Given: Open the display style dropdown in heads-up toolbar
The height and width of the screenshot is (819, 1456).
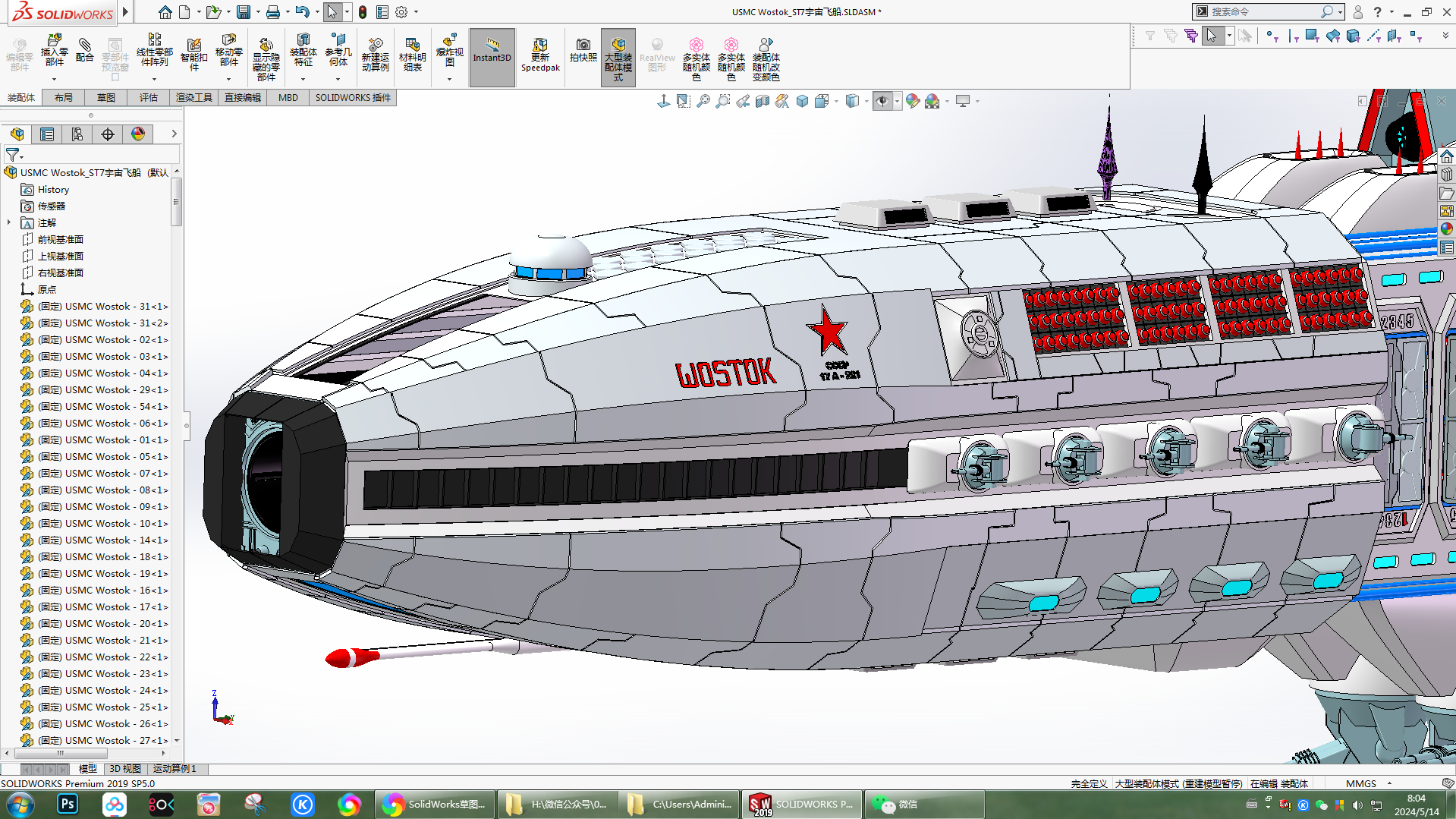Looking at the screenshot, I should 866,101.
